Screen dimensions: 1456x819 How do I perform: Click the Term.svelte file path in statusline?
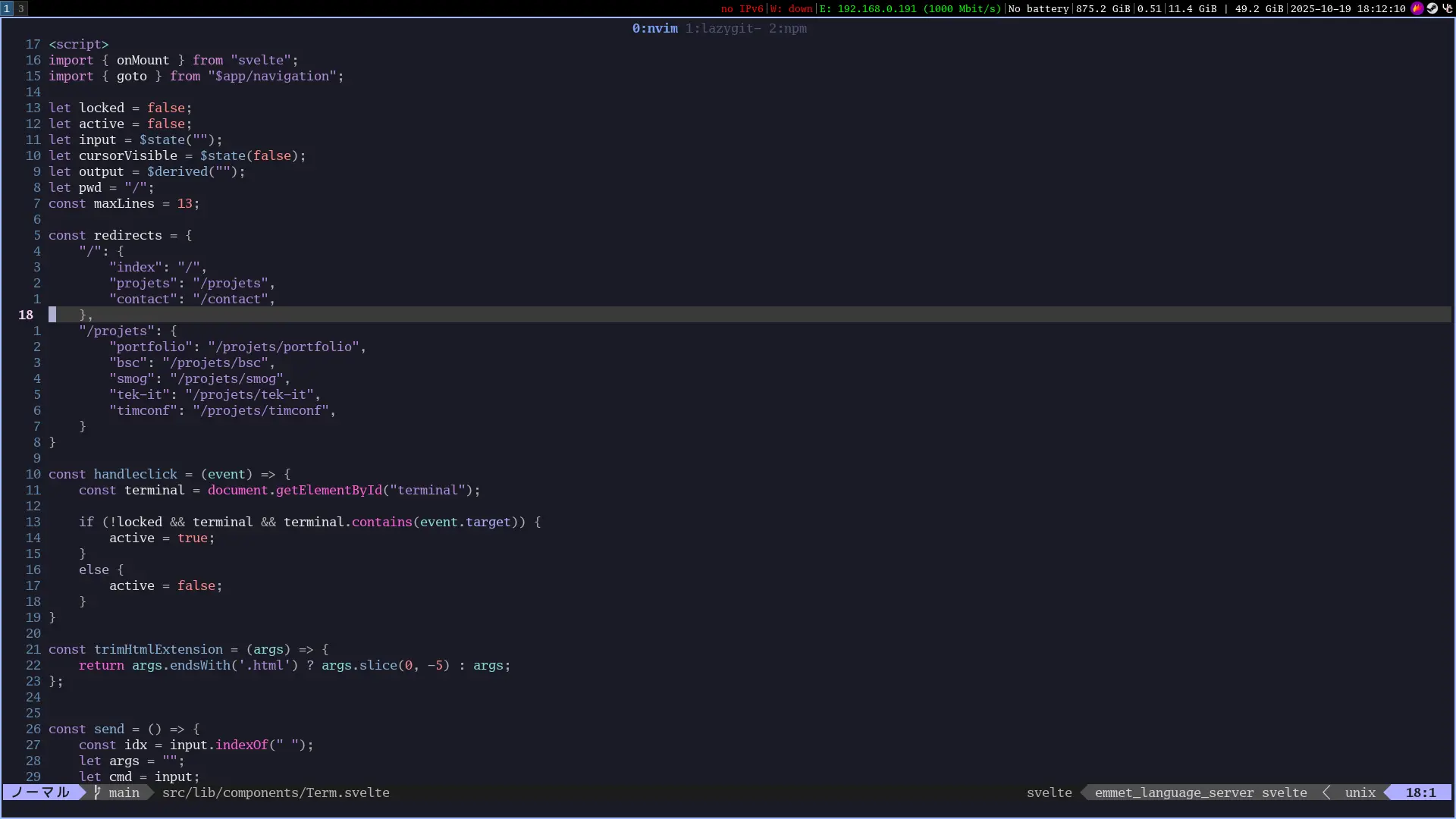(x=275, y=792)
